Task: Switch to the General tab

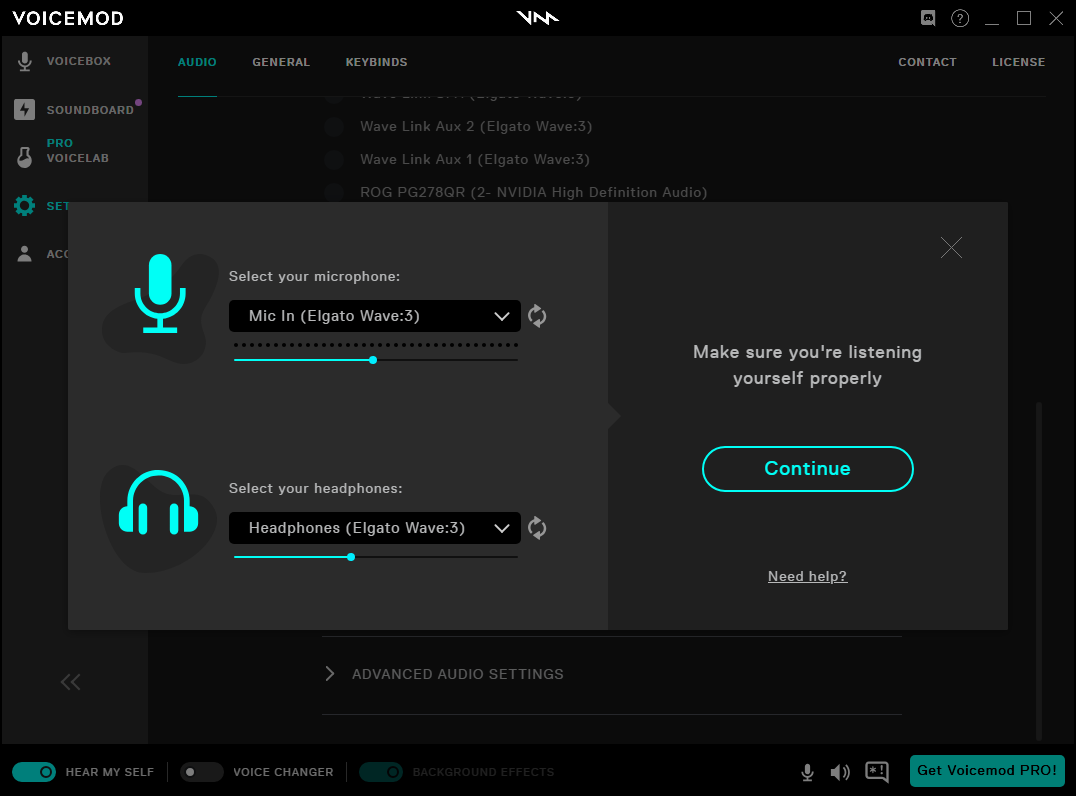Action: 281,62
